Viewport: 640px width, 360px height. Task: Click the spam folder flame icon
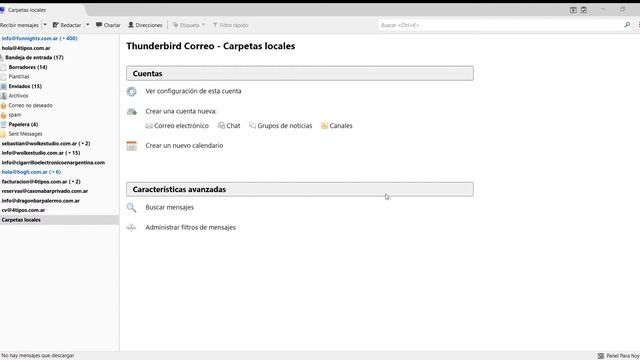pos(4,115)
